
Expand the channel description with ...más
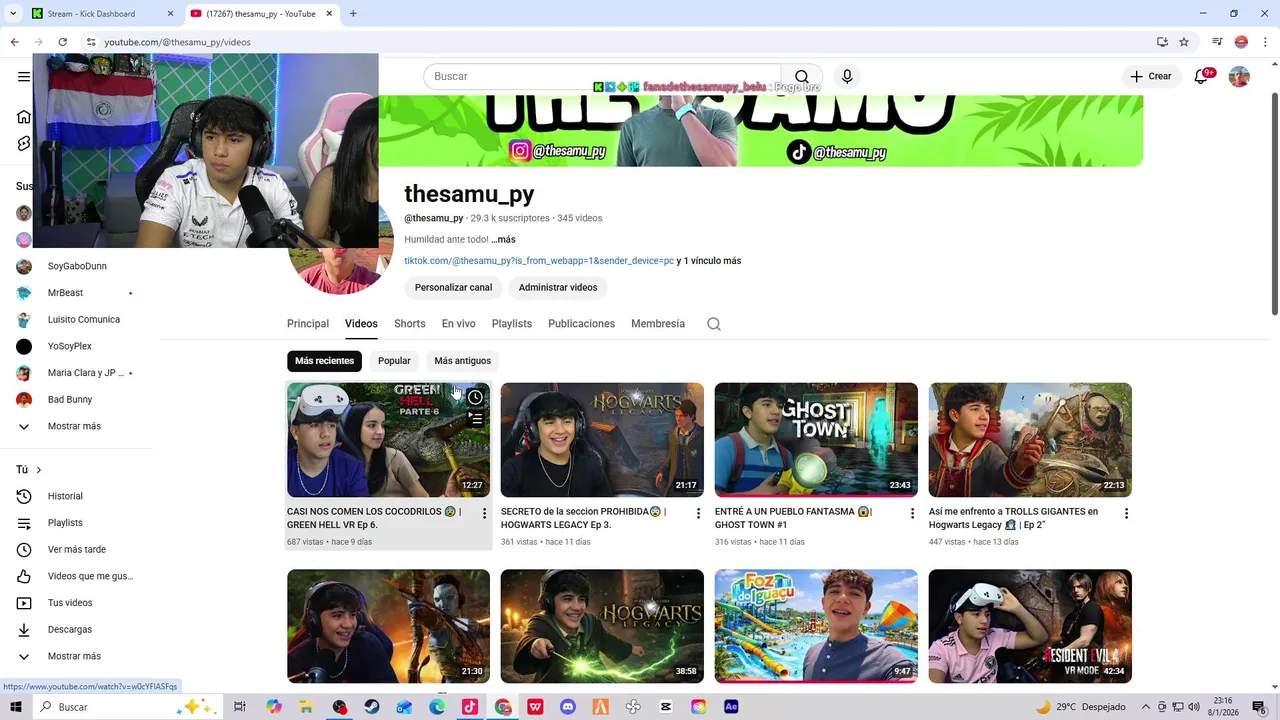click(x=503, y=240)
